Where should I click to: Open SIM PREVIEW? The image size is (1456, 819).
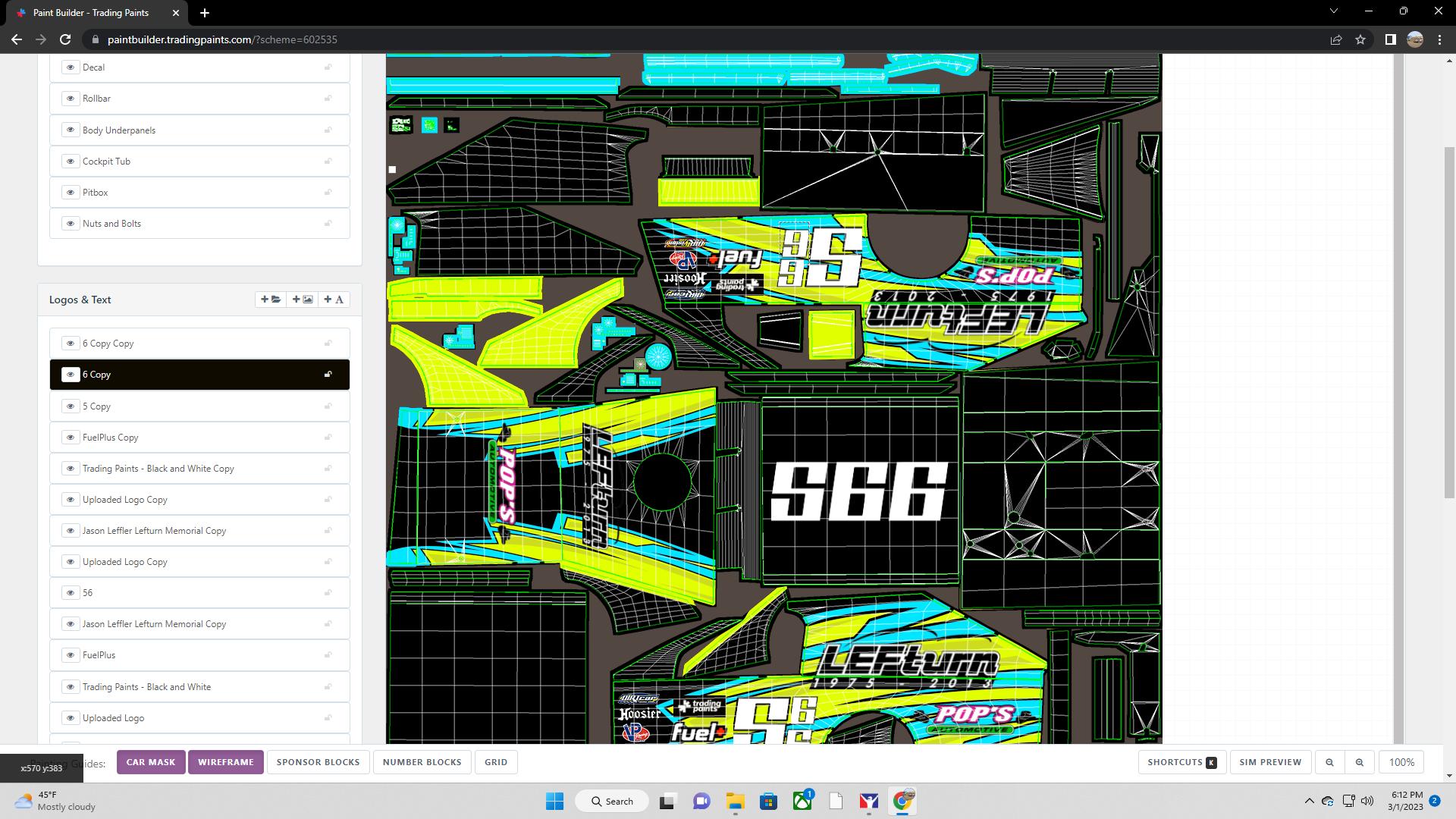pos(1269,762)
